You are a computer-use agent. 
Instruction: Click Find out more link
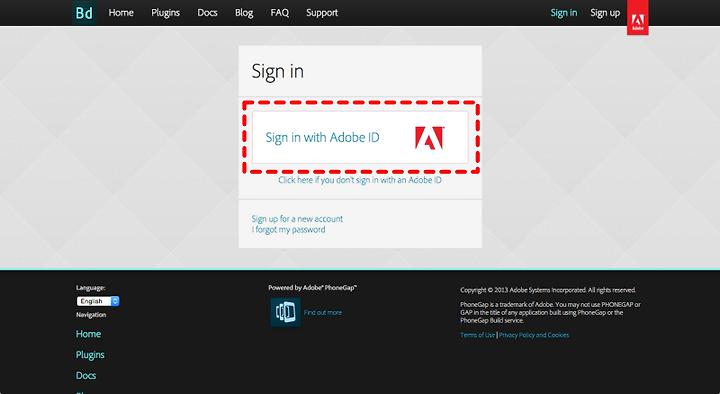click(322, 312)
